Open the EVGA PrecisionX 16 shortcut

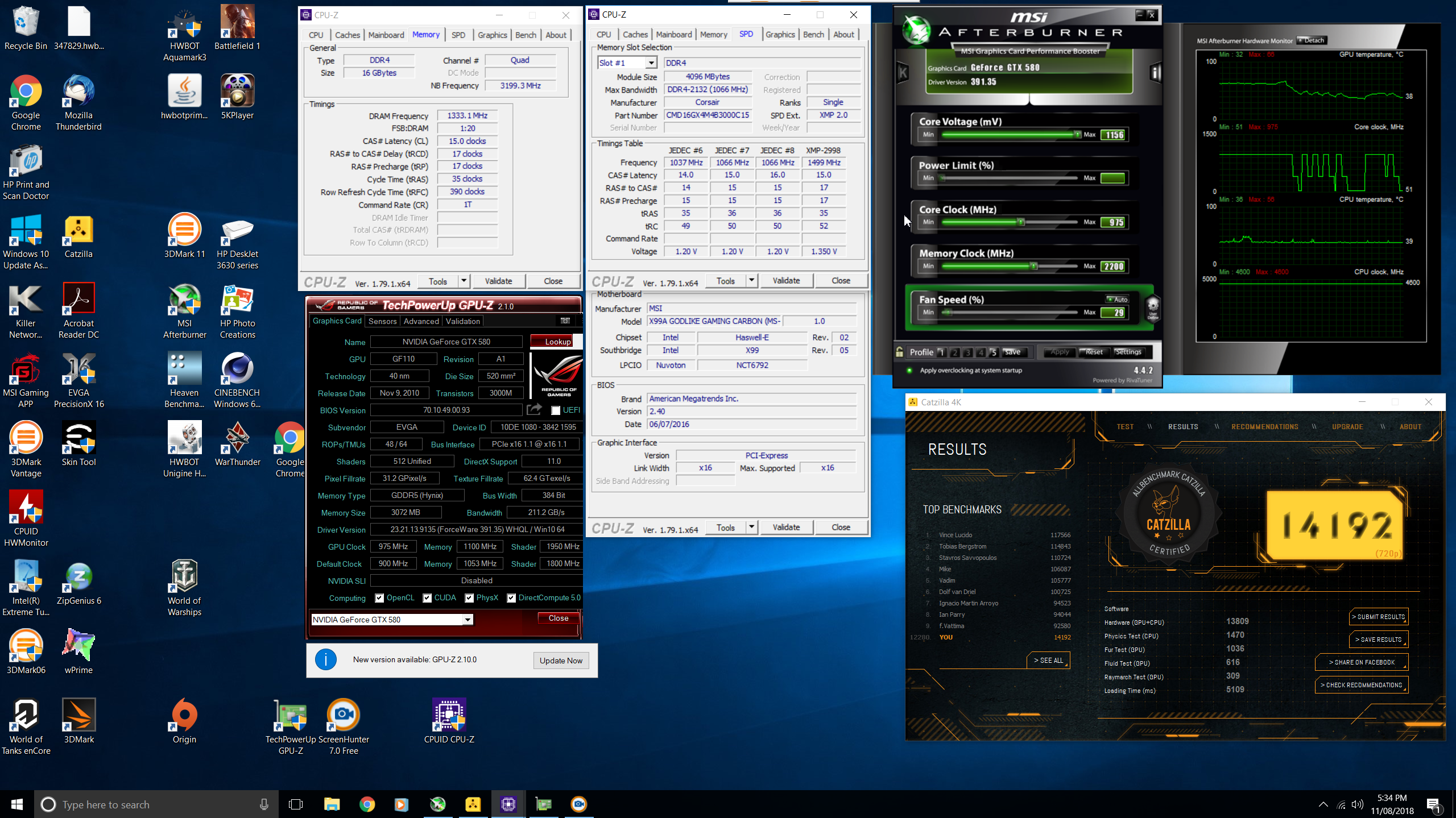coord(78,380)
